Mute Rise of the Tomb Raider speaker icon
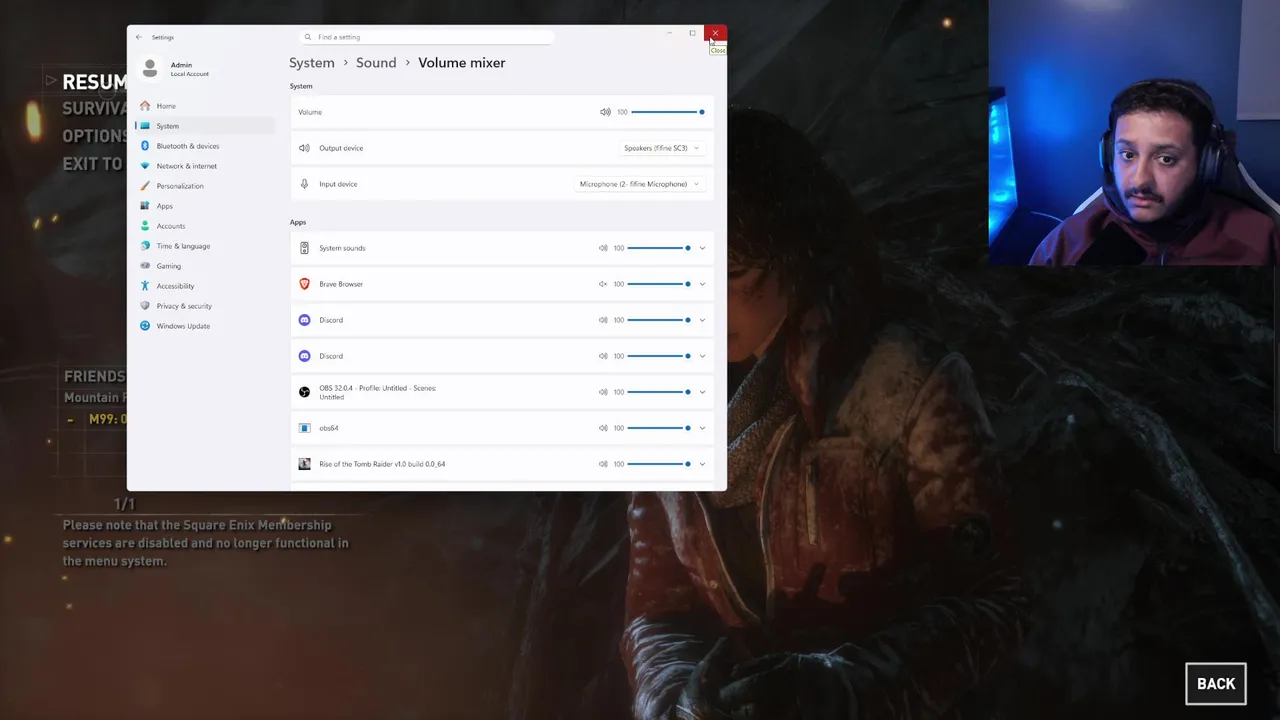 point(603,464)
